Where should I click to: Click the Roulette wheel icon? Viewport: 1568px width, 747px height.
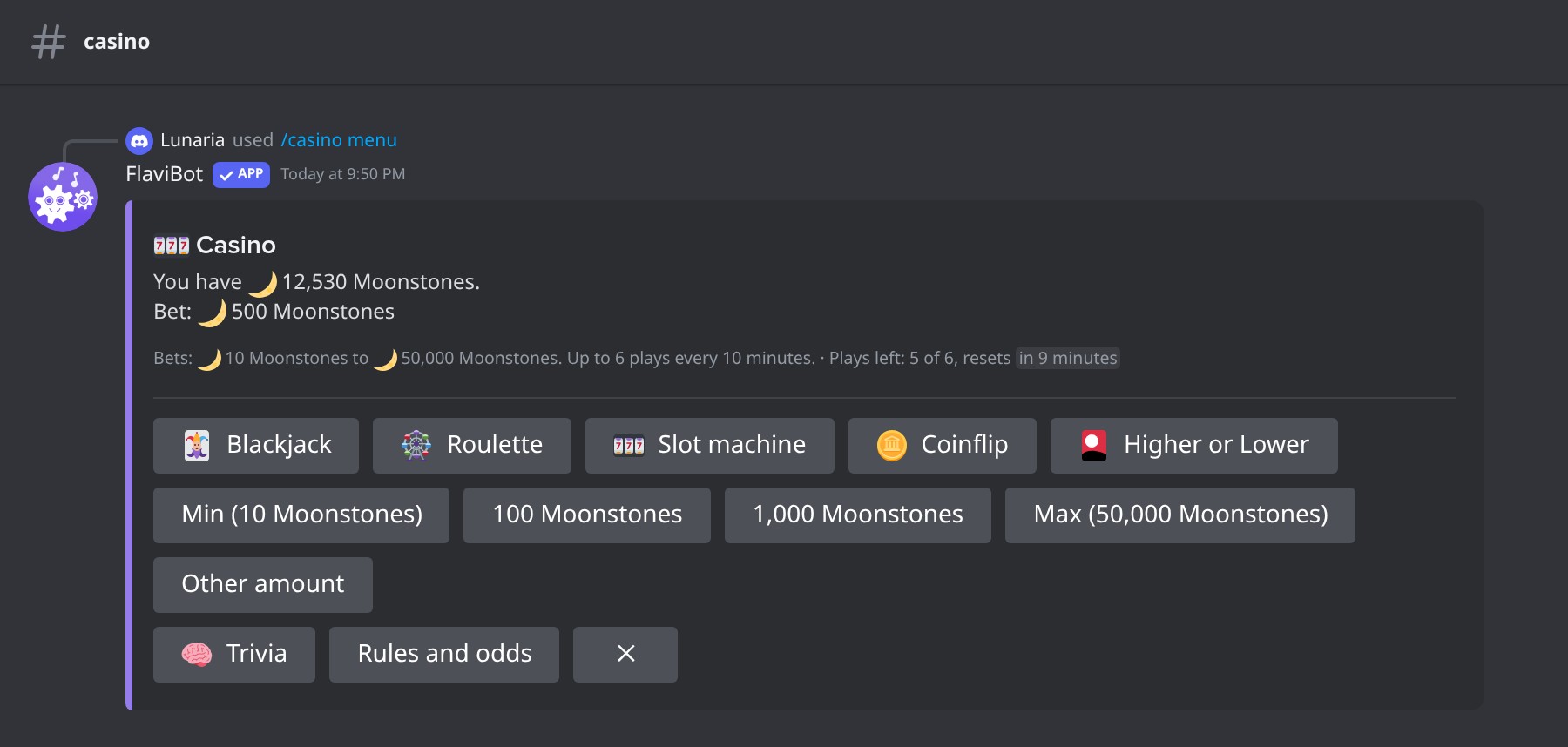pyautogui.click(x=416, y=446)
